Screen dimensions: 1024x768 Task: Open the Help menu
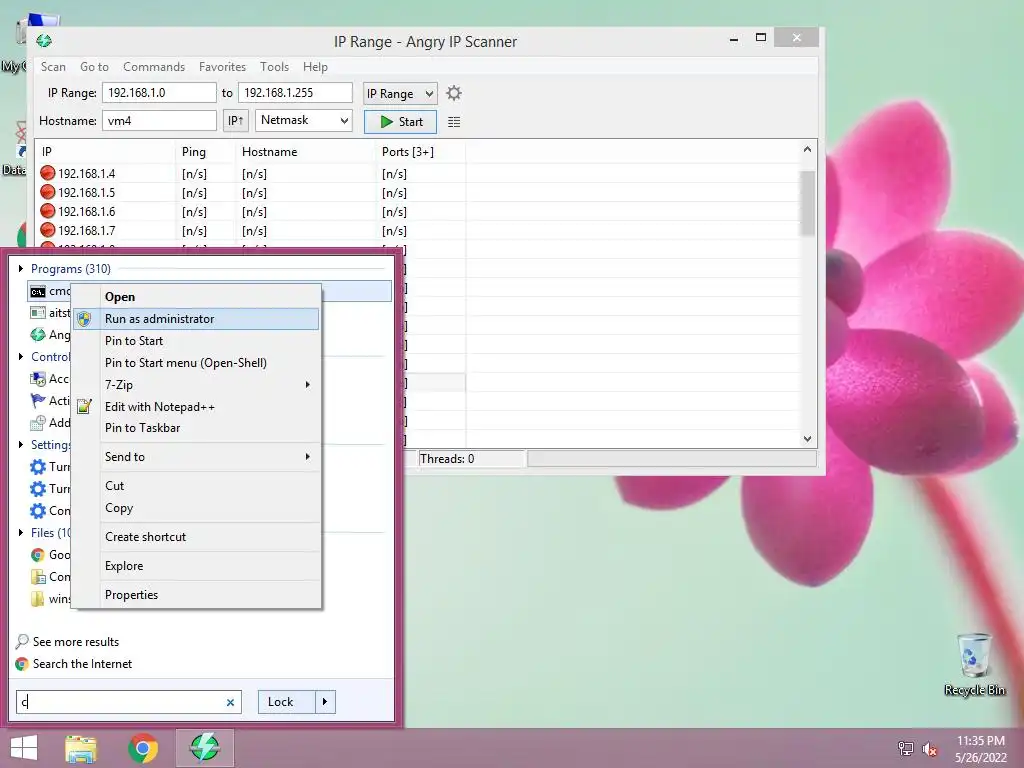pos(315,67)
